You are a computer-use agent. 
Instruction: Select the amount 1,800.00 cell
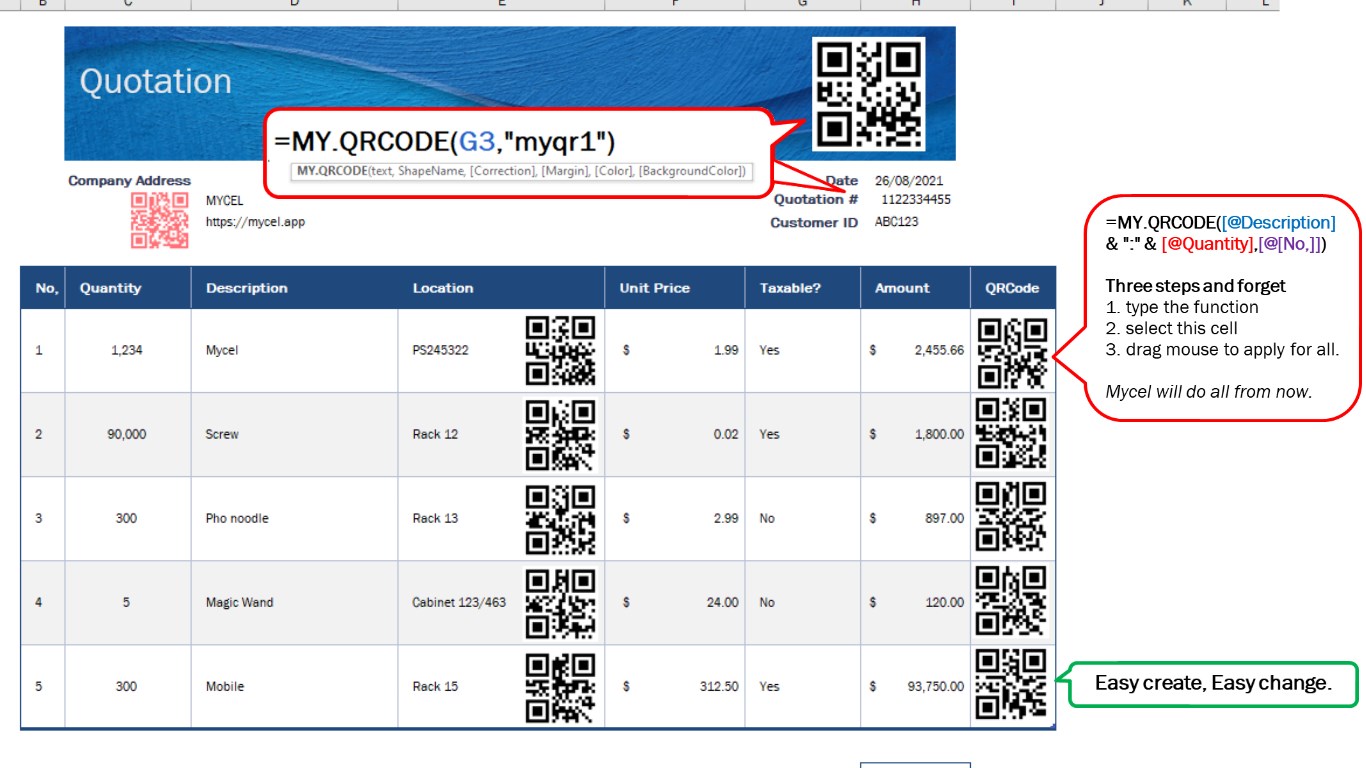[915, 435]
